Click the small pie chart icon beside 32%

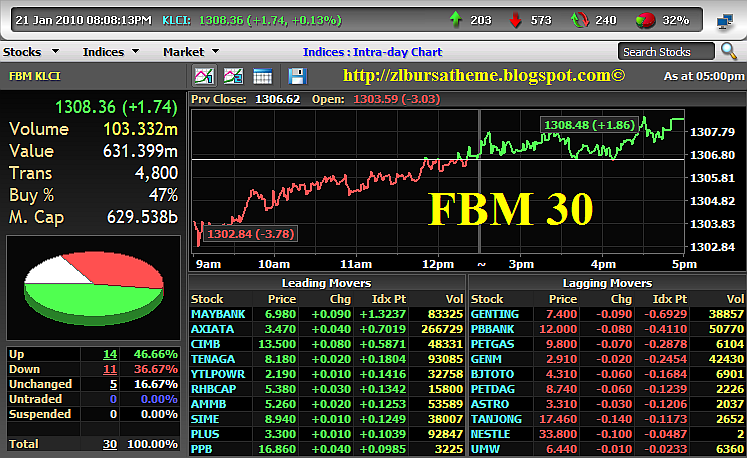[x=646, y=20]
